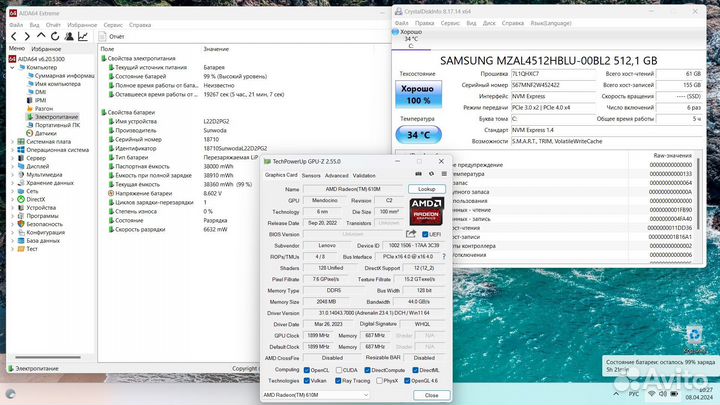Go up one level in AIDA64

pos(41,36)
